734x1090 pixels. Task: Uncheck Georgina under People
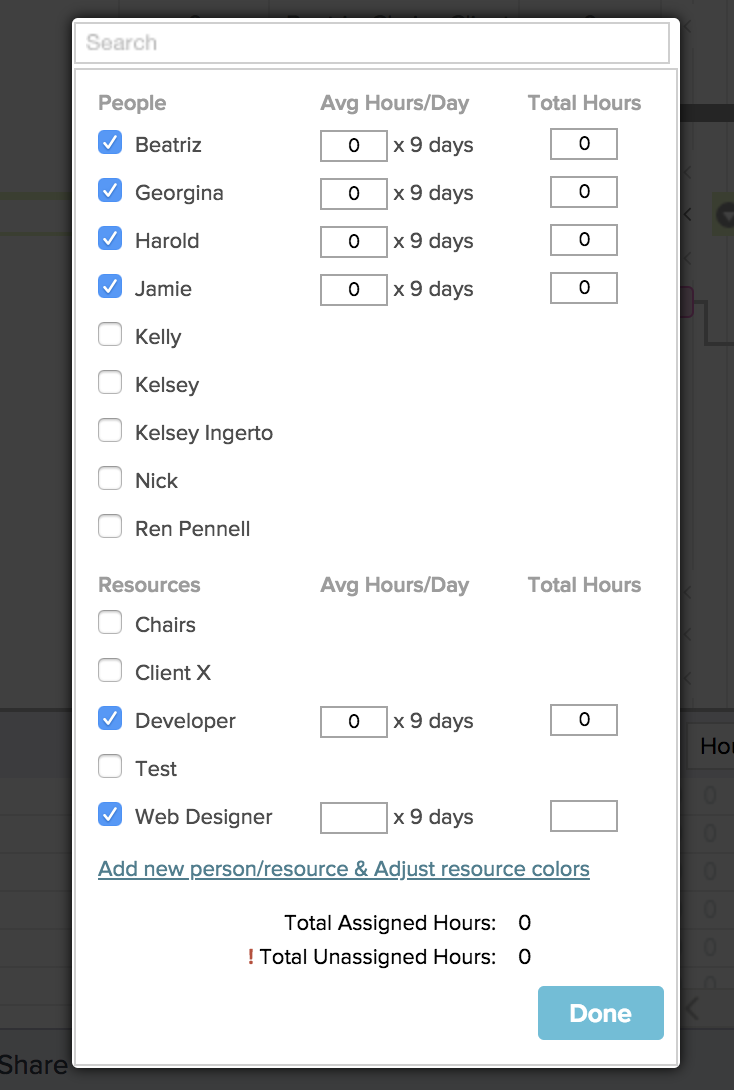pos(110,190)
